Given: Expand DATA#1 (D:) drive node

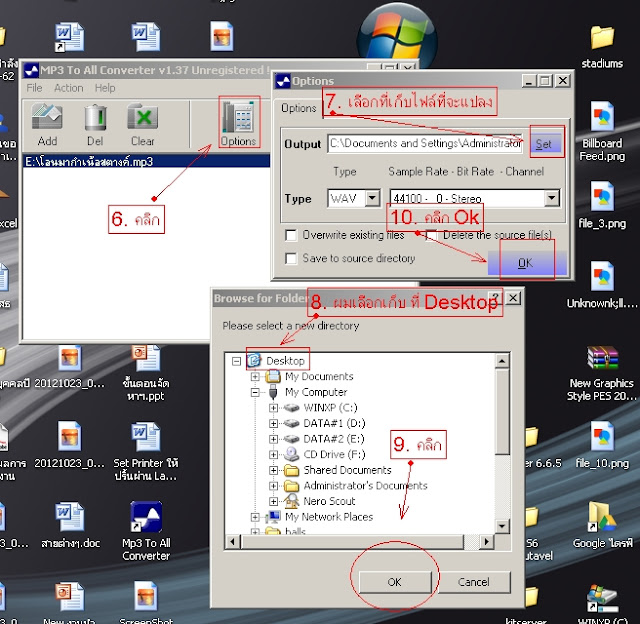Looking at the screenshot, I should 273,423.
